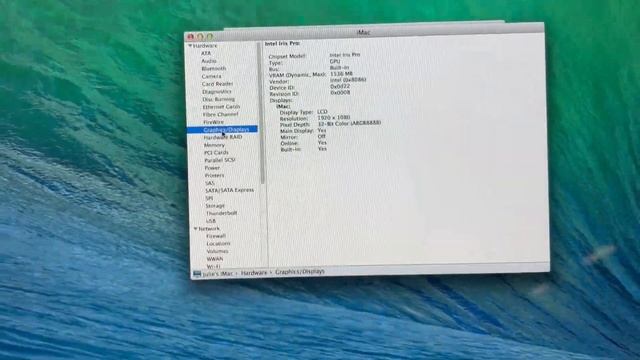Select the Intel Iris Pro heading
The image size is (640, 360).
(x=282, y=43)
